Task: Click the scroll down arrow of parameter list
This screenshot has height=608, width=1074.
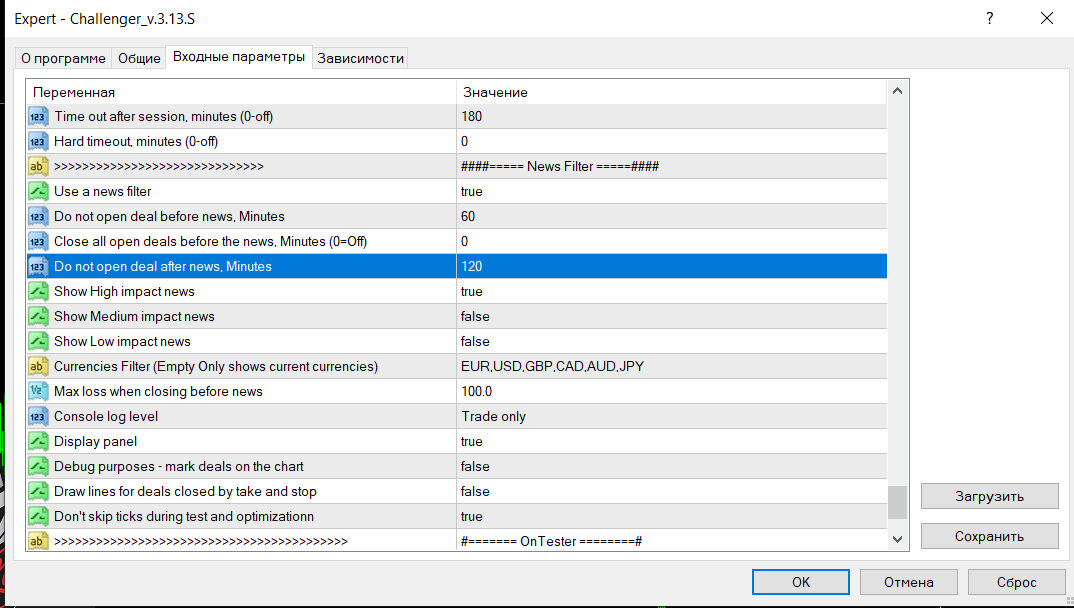Action: (x=897, y=540)
